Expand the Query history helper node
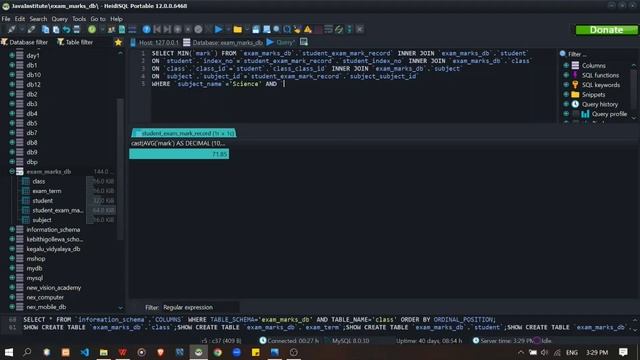The image size is (640, 360). click(x=566, y=104)
